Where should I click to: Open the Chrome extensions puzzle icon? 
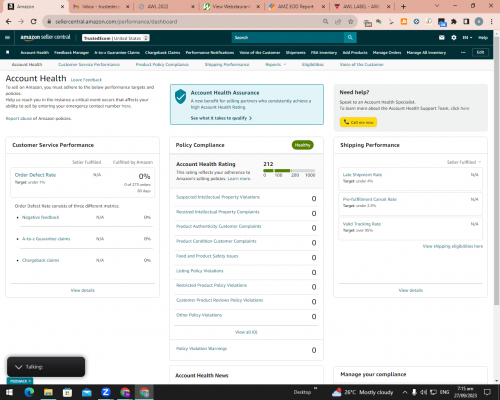point(454,22)
